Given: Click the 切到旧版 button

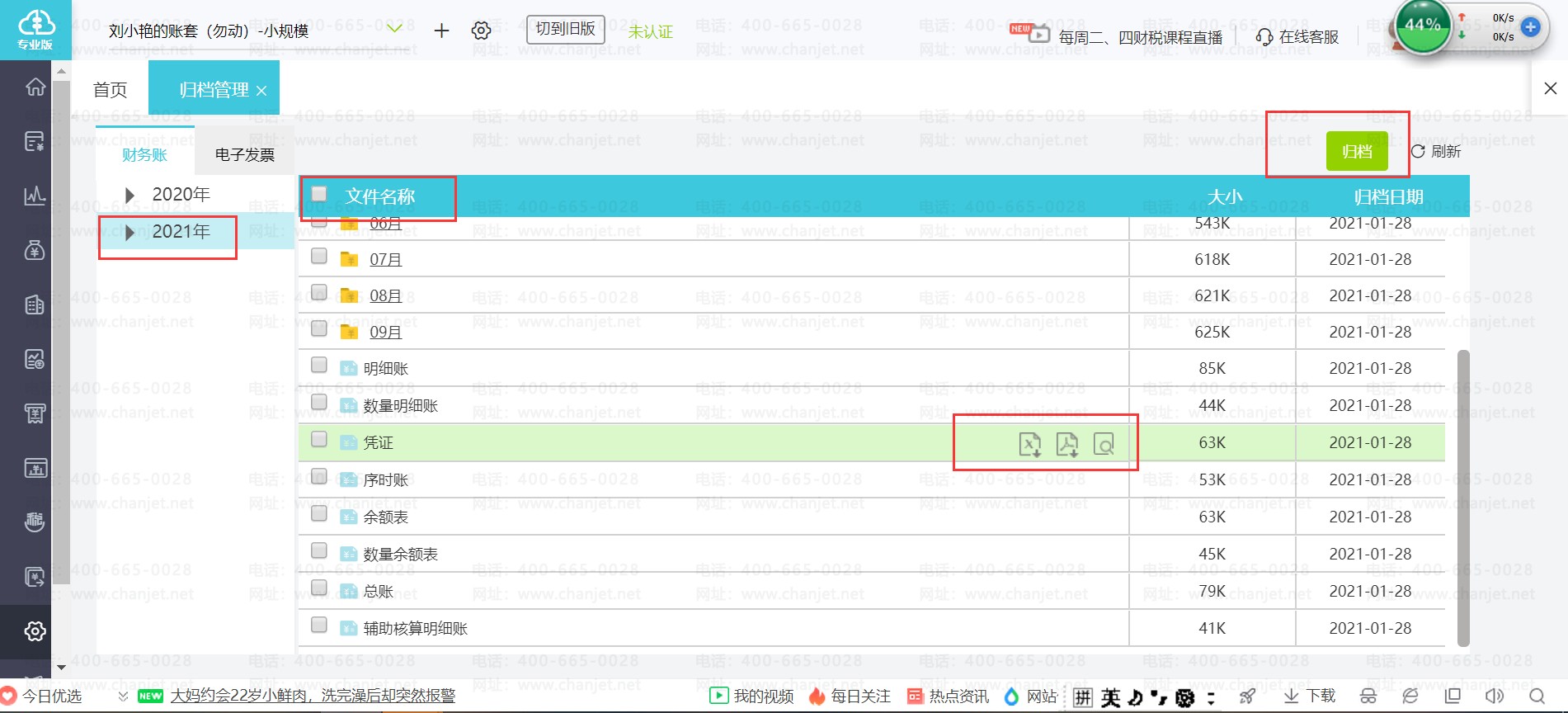Looking at the screenshot, I should pyautogui.click(x=566, y=30).
